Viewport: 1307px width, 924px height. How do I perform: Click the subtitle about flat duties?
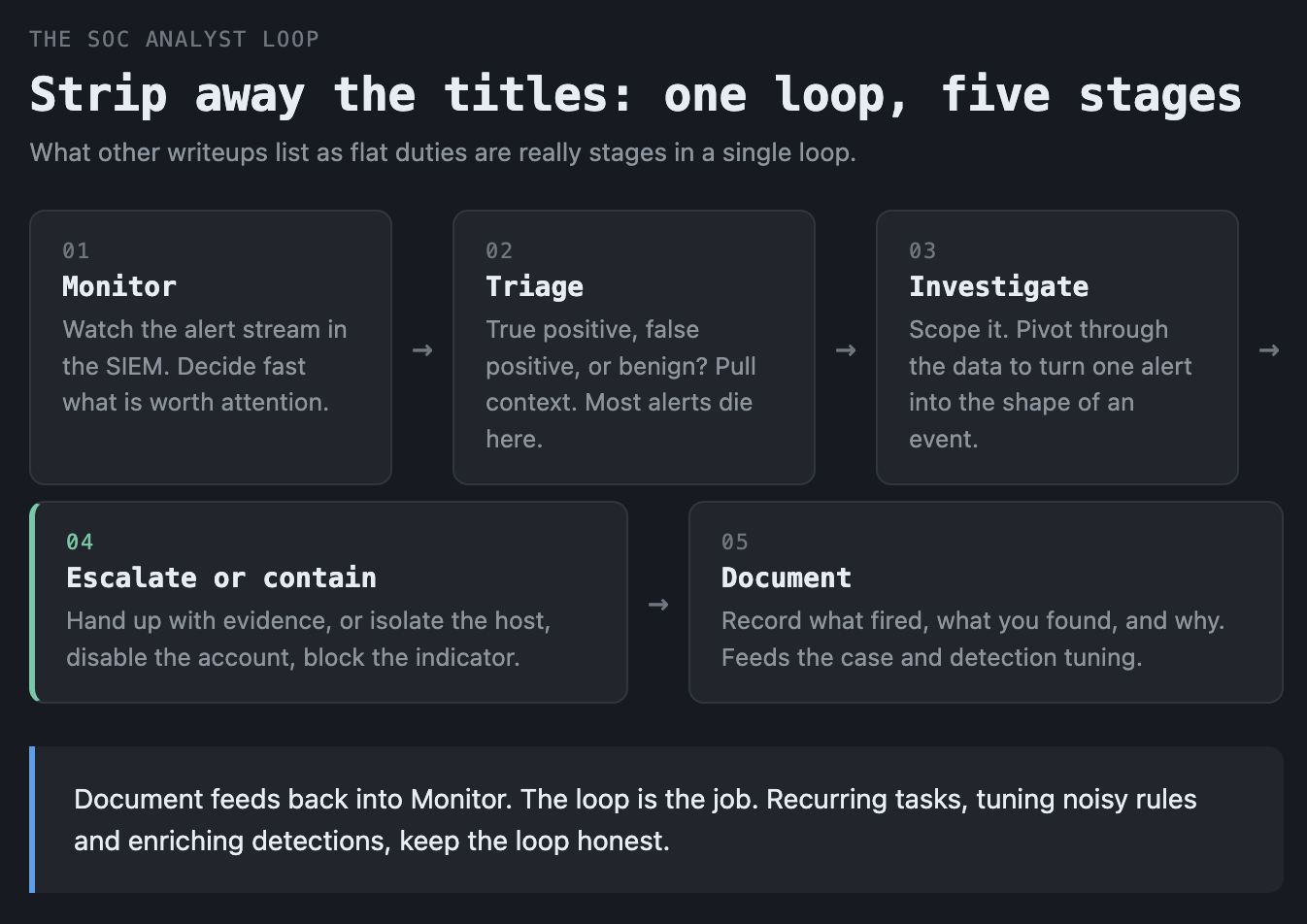point(443,152)
